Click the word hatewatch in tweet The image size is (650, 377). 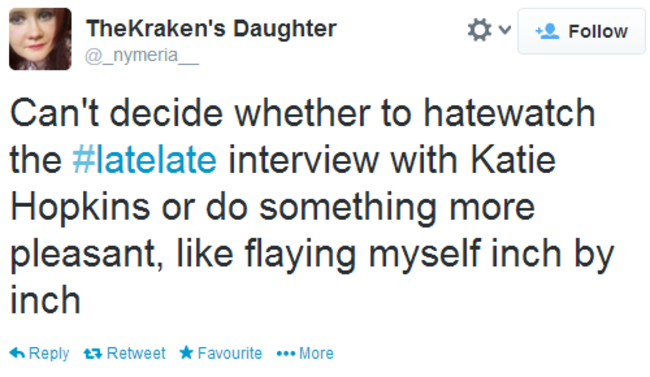point(509,113)
